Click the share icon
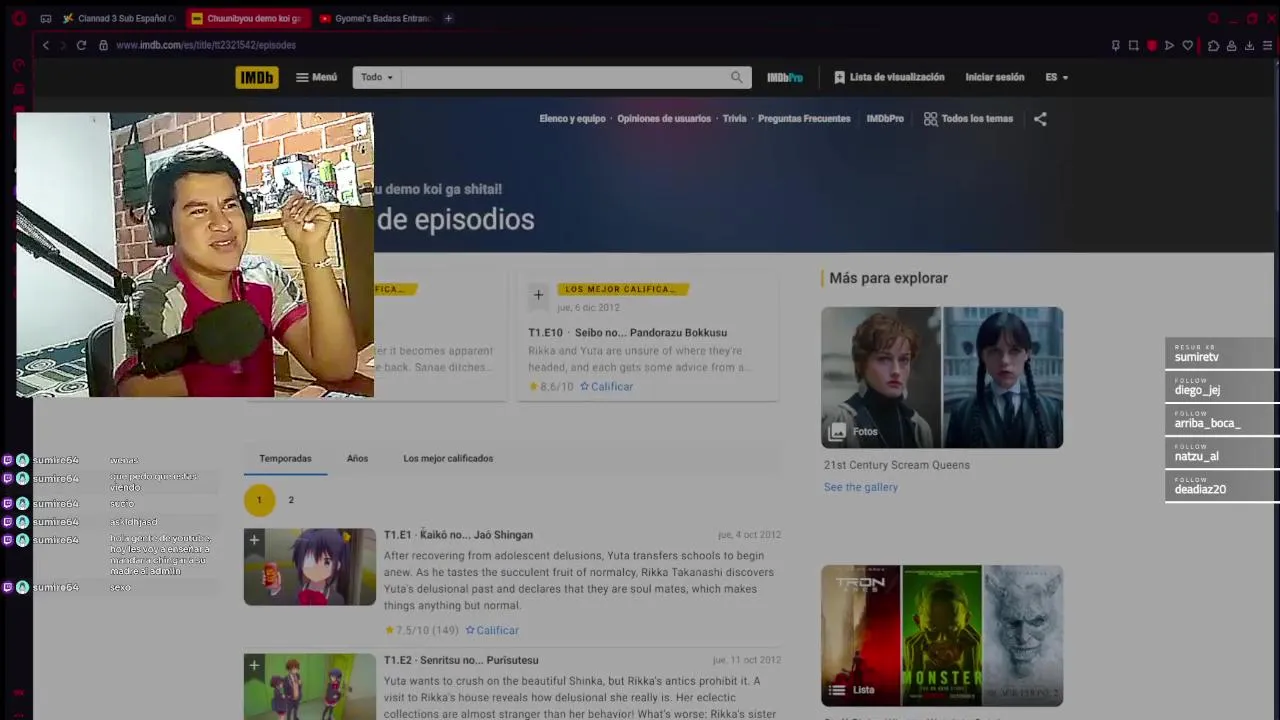Image resolution: width=1280 pixels, height=720 pixels. [1040, 119]
